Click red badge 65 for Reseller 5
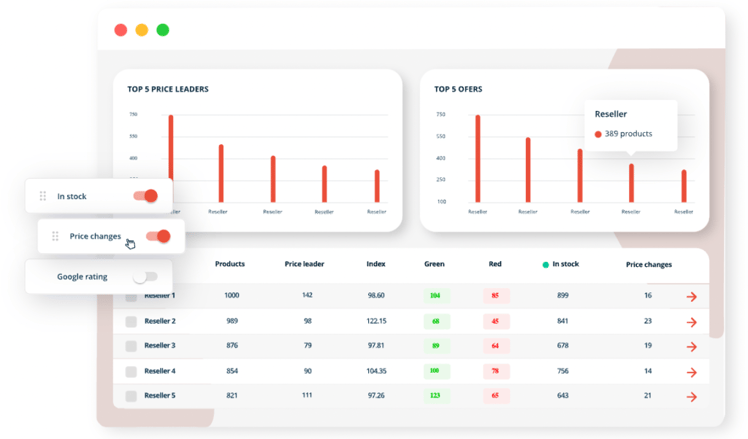 coord(496,396)
